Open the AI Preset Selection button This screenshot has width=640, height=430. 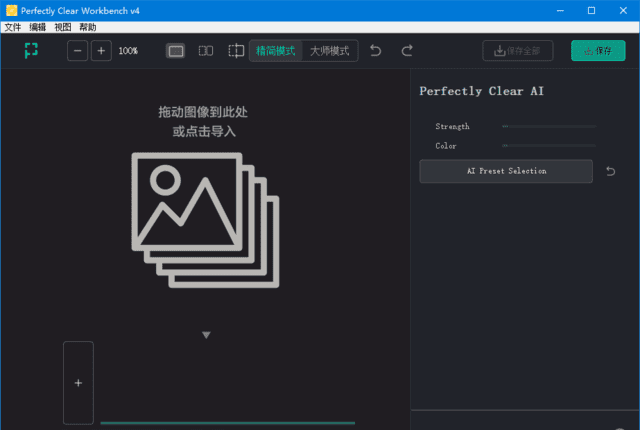tap(506, 171)
